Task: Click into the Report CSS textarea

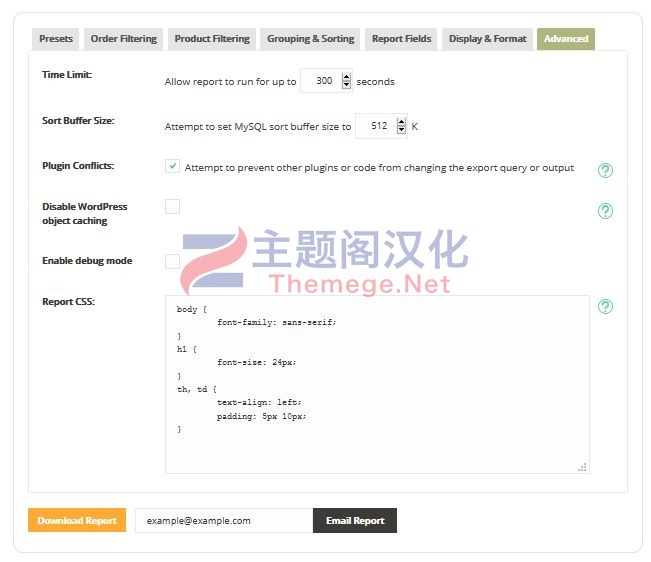Action: (x=377, y=384)
